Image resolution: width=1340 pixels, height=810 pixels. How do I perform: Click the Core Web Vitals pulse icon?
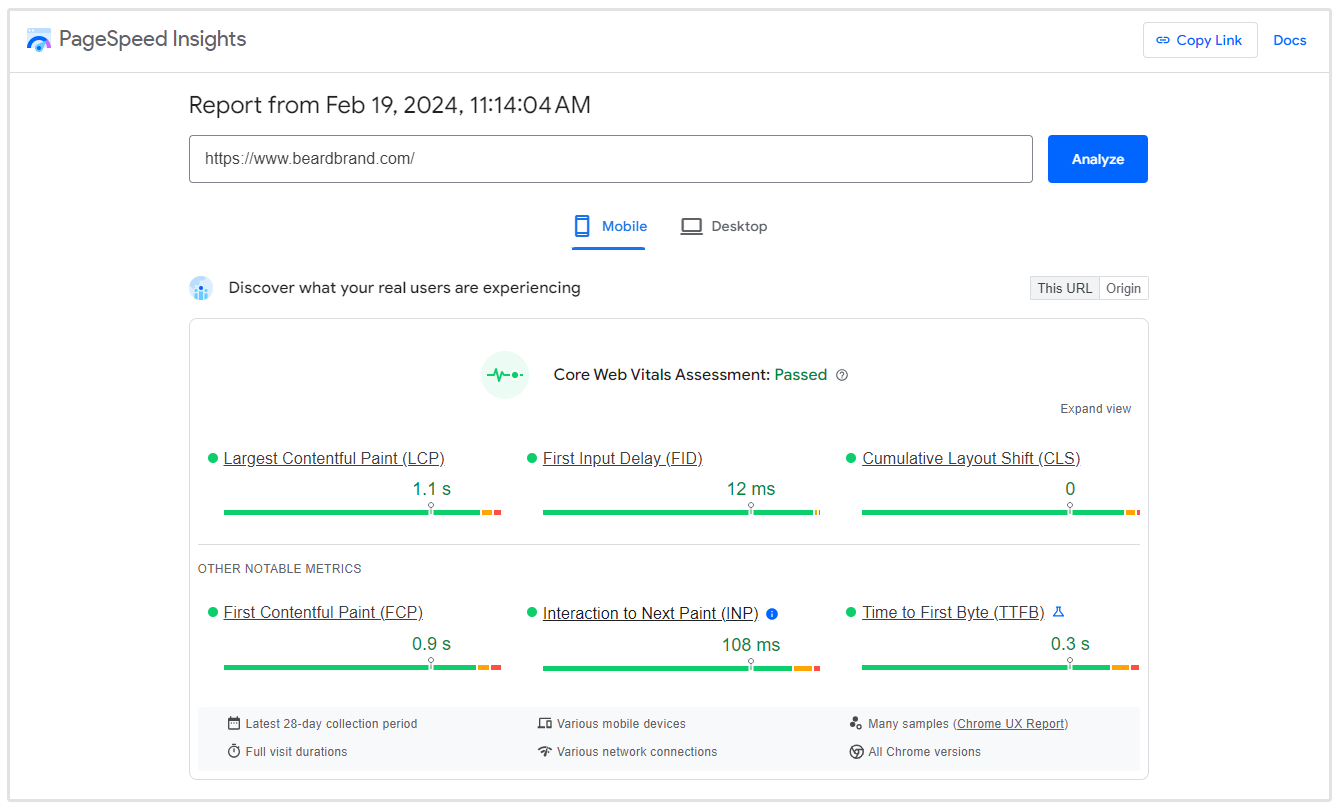(504, 375)
